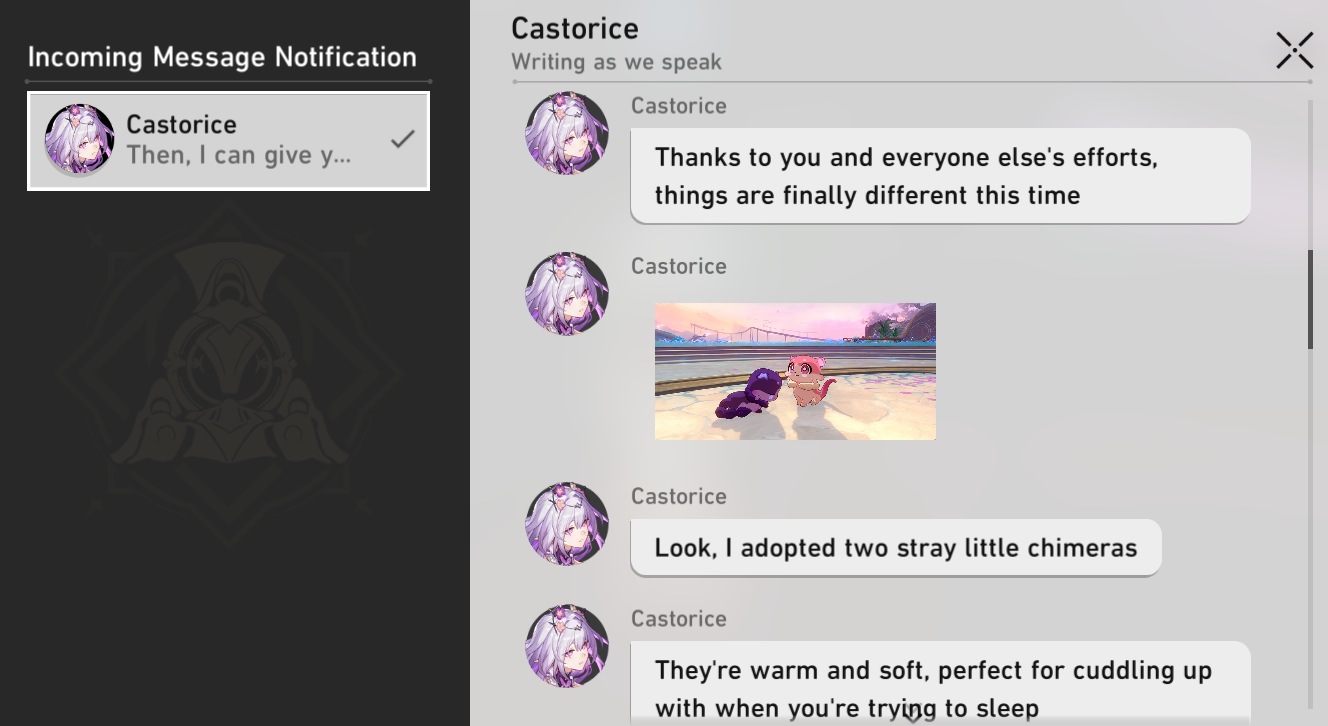Click 'Thanks to you and everyone else's efforts' bubble
Viewport: 1328px width, 726px height.
[940, 176]
